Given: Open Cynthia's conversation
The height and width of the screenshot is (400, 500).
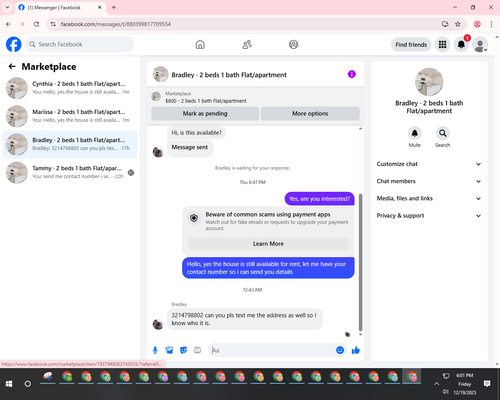Looking at the screenshot, I should [x=70, y=88].
